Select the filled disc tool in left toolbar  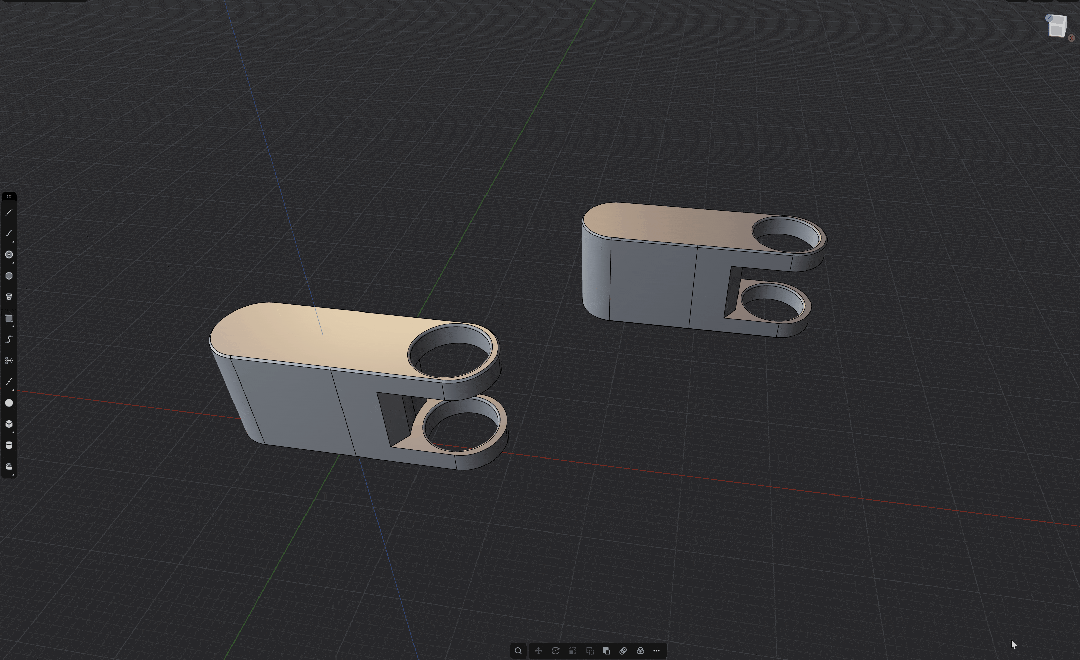point(9,276)
